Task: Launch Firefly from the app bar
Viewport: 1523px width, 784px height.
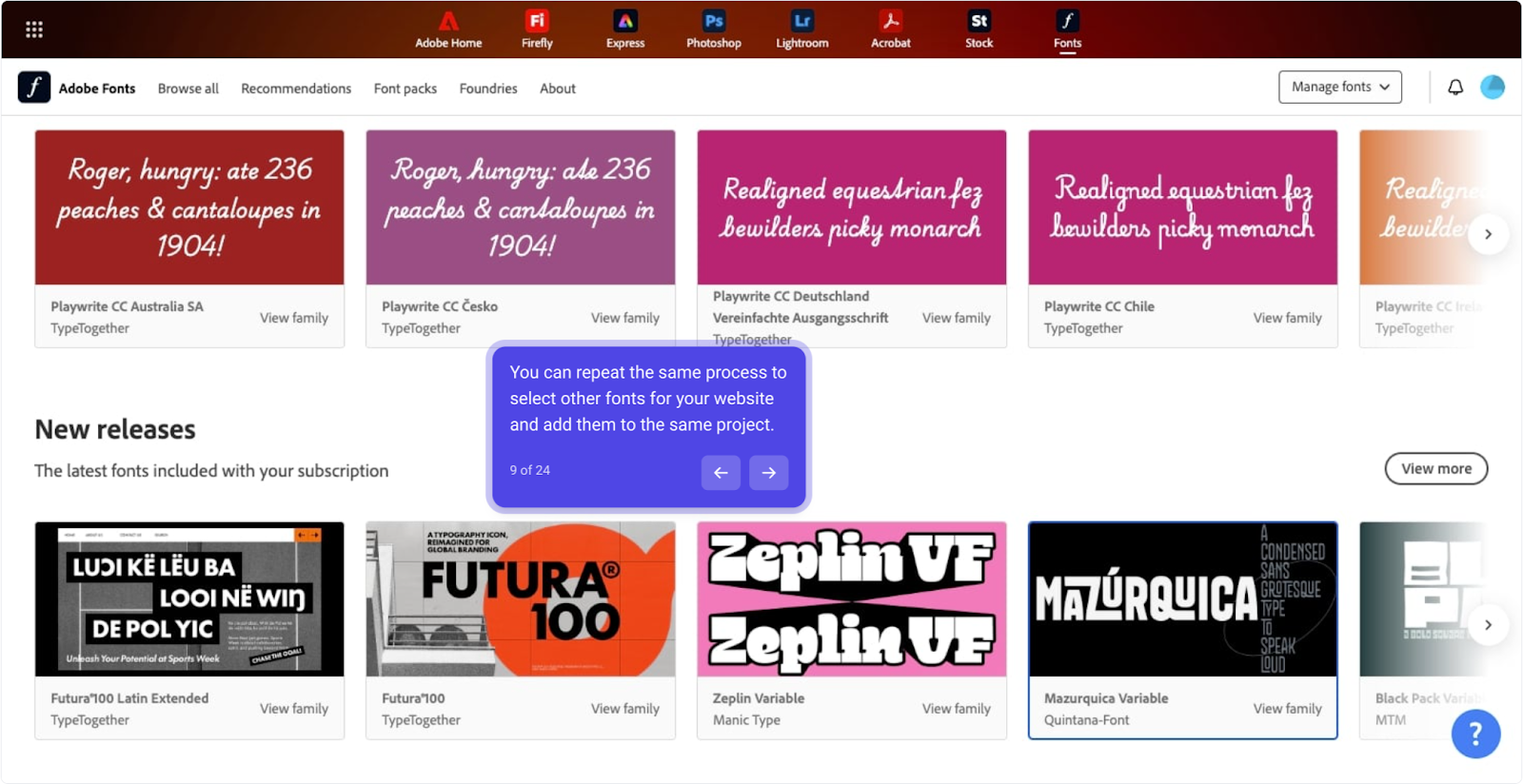Action: pos(537,29)
